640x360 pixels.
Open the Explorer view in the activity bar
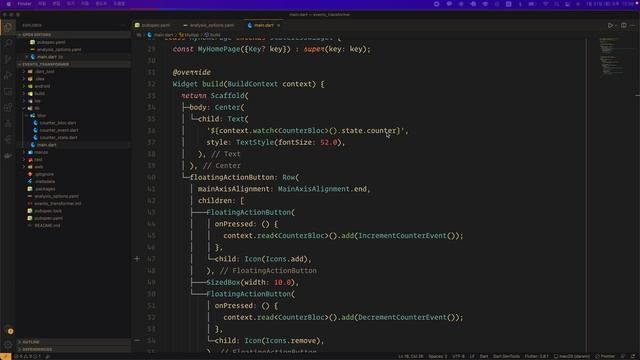click(8, 27)
